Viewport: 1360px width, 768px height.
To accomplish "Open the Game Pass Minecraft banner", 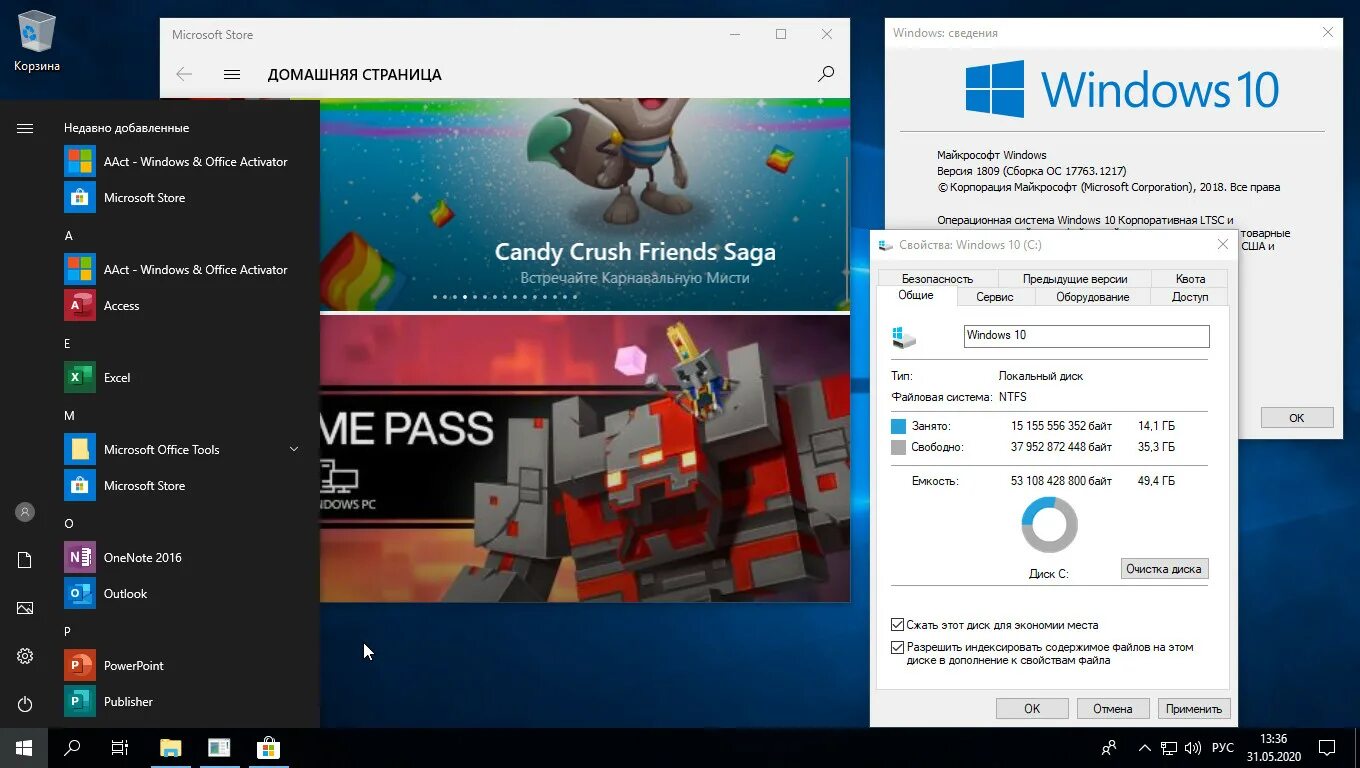I will pyautogui.click(x=585, y=458).
